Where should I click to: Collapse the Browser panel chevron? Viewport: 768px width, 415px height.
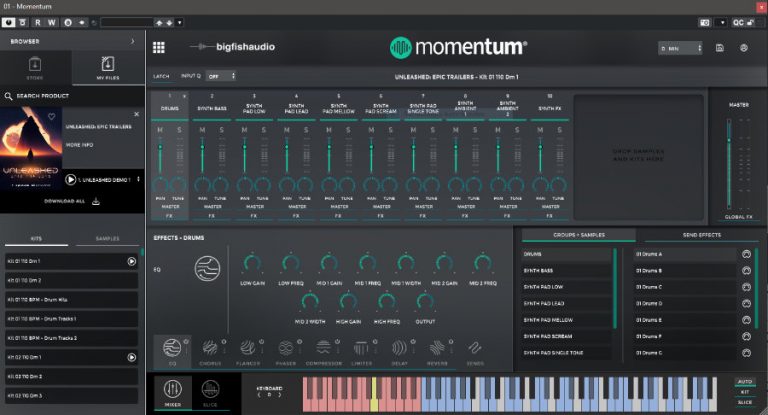[132, 41]
